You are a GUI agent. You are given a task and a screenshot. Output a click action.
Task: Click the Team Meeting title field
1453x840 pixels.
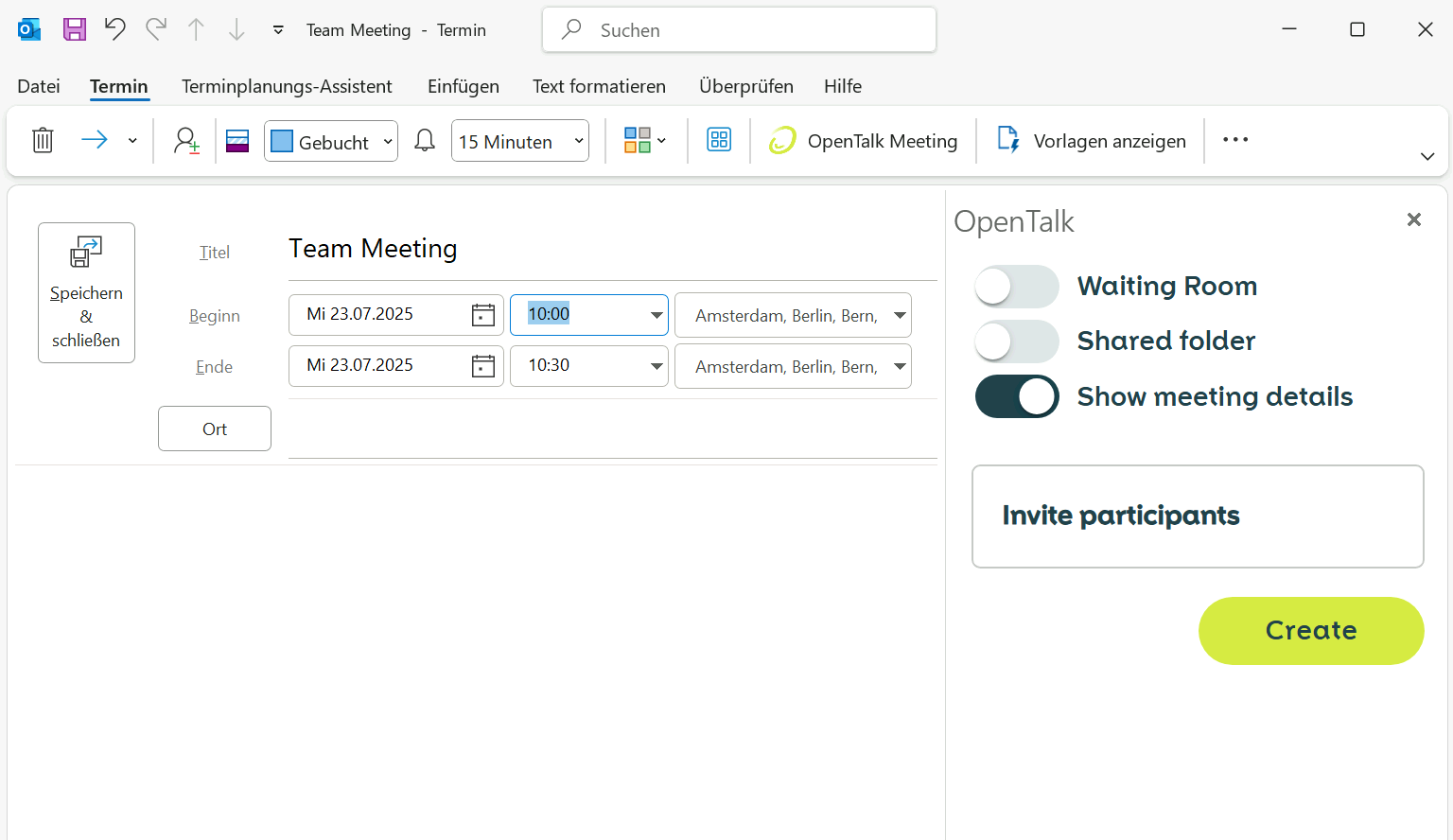613,249
